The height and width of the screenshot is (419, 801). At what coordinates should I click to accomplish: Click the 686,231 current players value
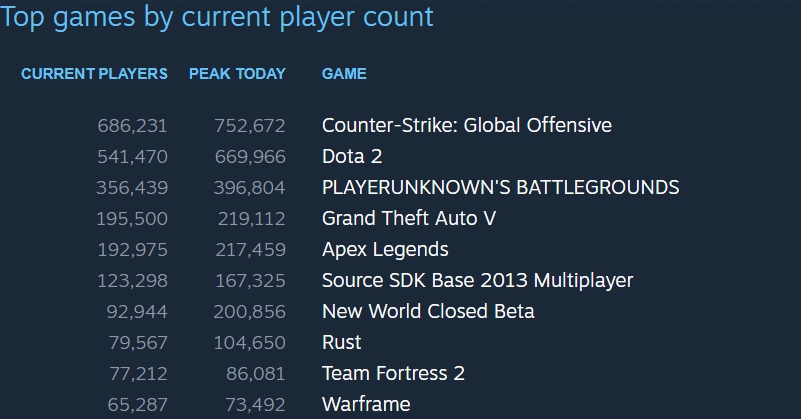(x=132, y=125)
